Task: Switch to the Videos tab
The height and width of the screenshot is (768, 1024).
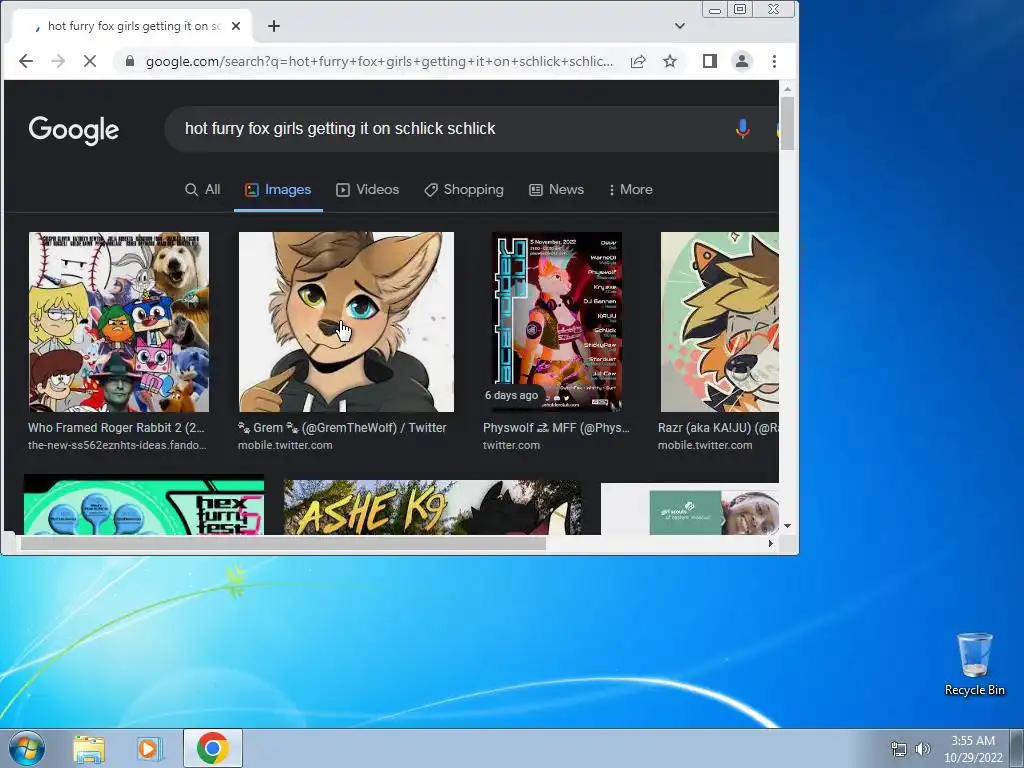Action: tap(368, 189)
